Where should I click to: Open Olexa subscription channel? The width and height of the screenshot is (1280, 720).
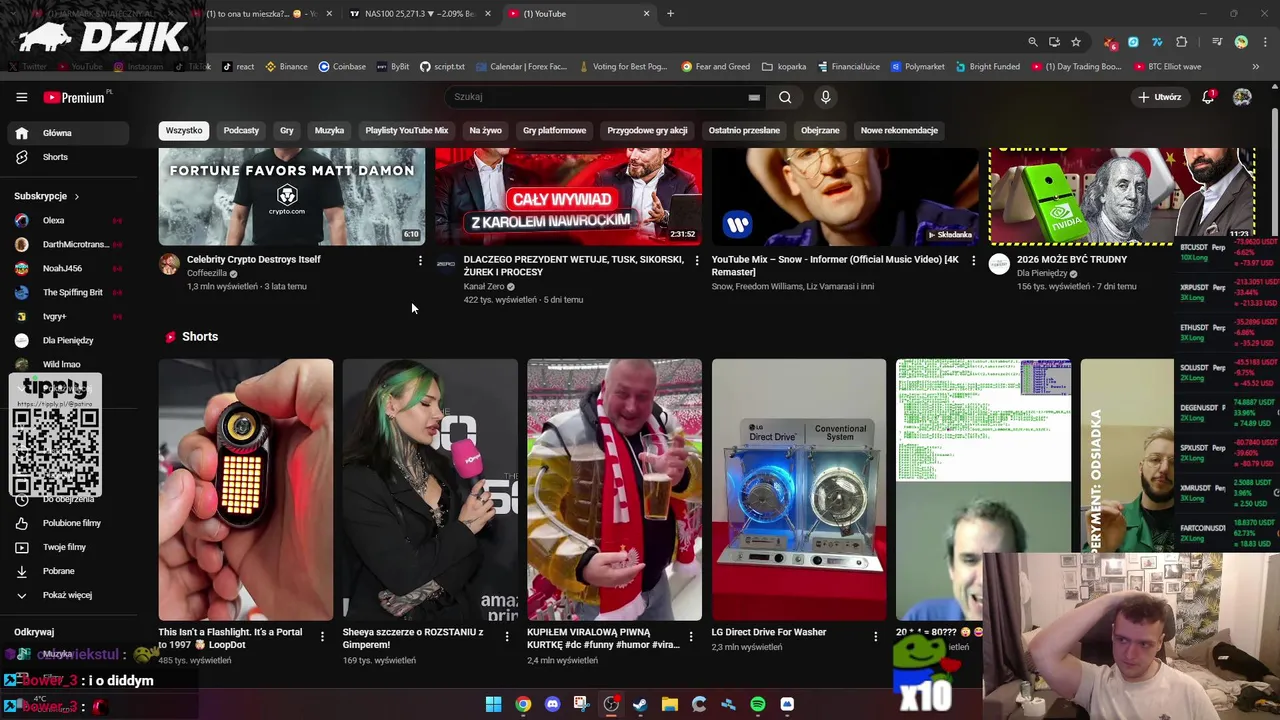(69, 220)
